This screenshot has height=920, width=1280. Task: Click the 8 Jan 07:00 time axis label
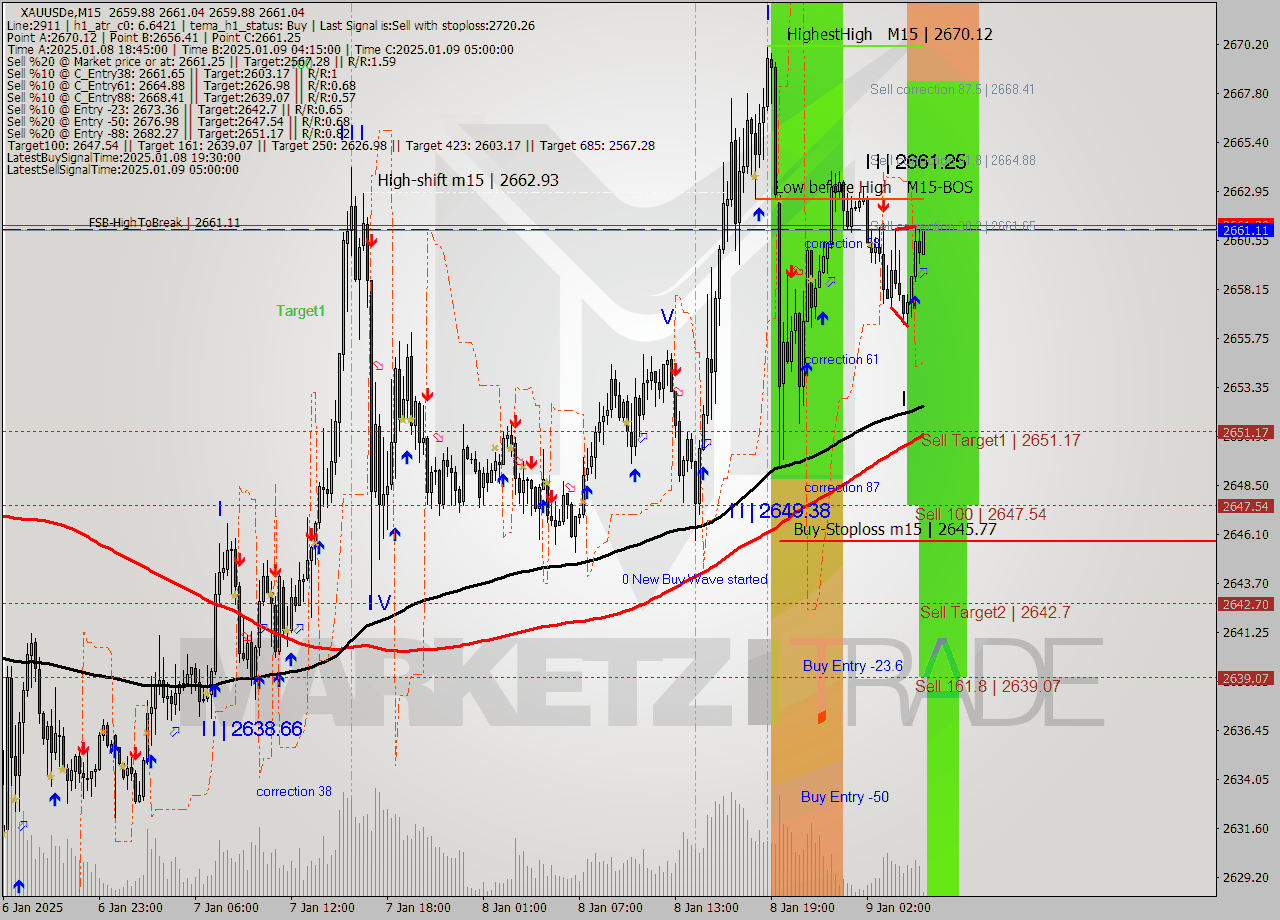610,908
